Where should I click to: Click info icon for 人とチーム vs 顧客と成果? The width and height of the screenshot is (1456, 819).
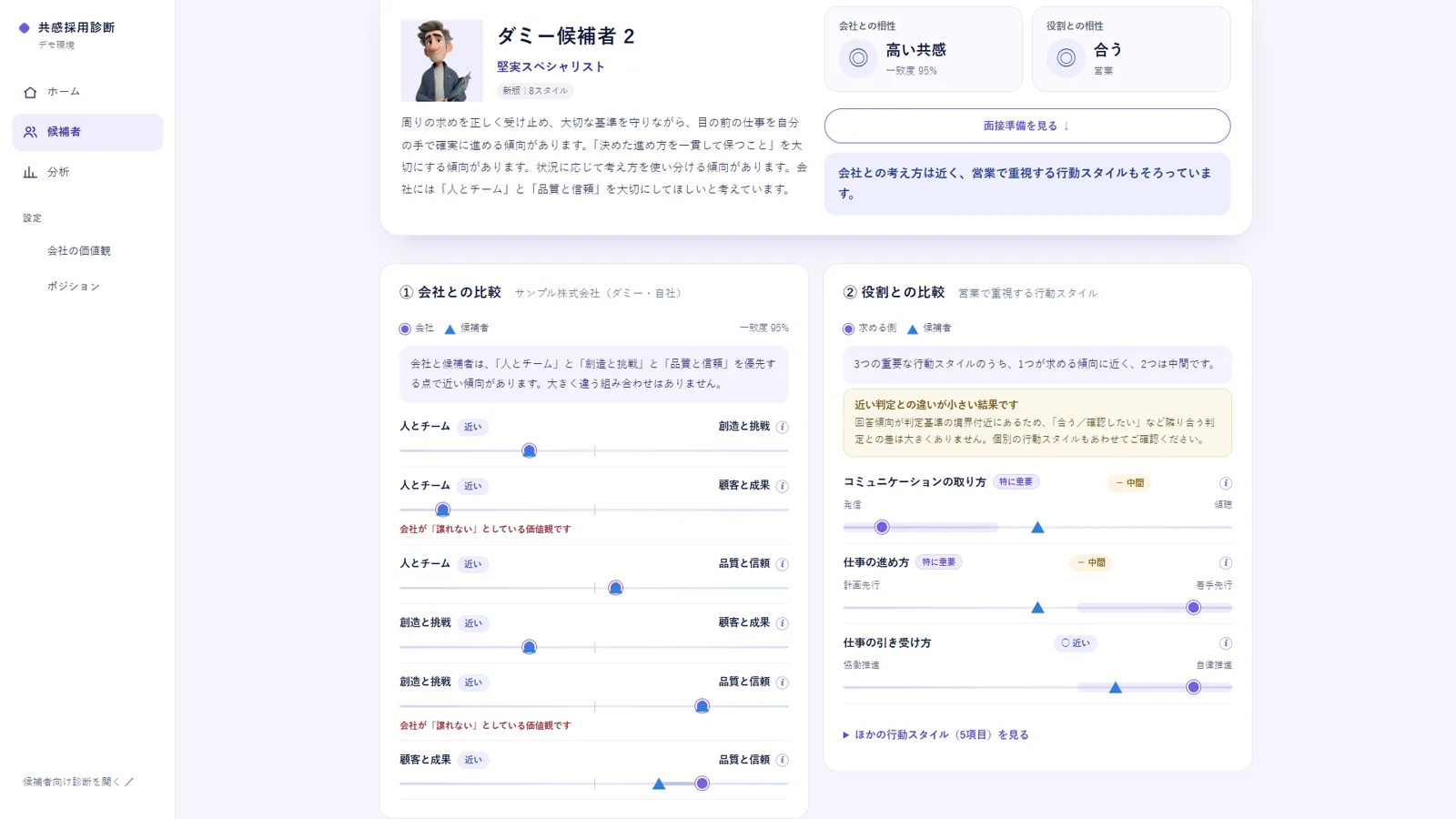coord(782,486)
